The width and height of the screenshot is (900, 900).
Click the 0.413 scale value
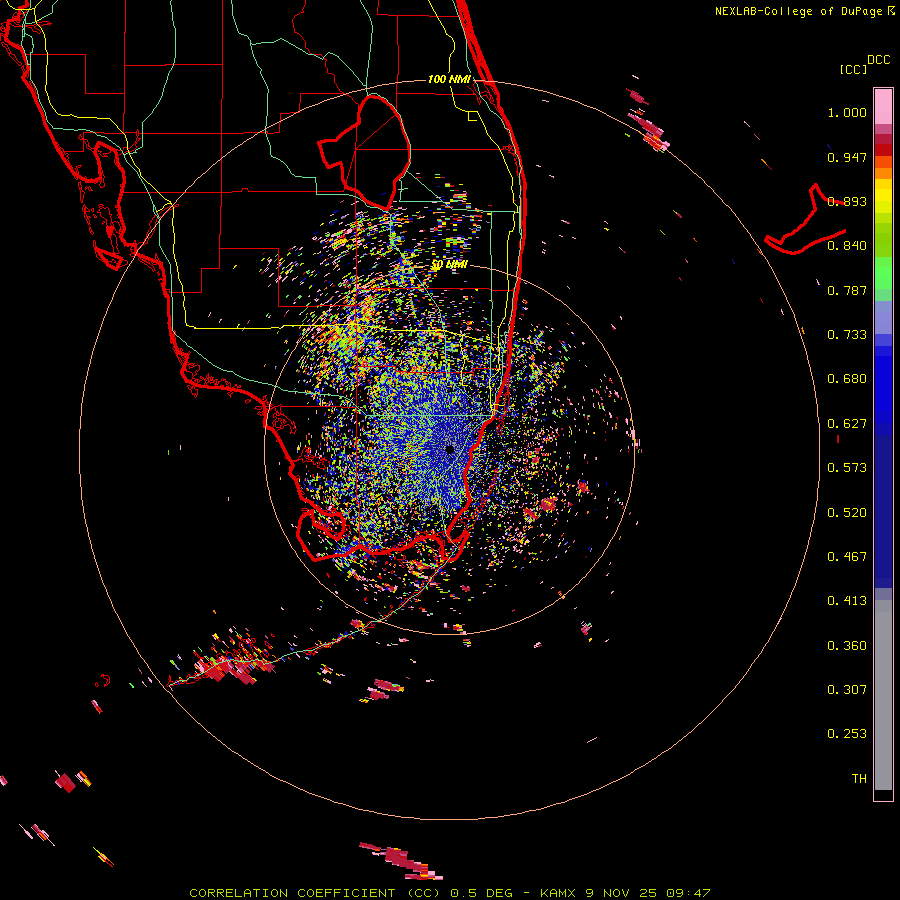point(847,601)
